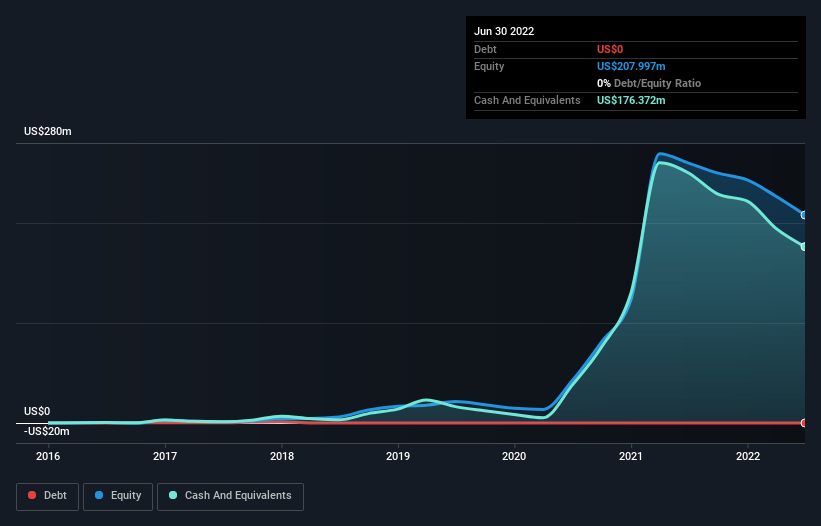This screenshot has height=526, width=821.
Task: Click the Equity label in the tooltip
Action: [x=489, y=66]
